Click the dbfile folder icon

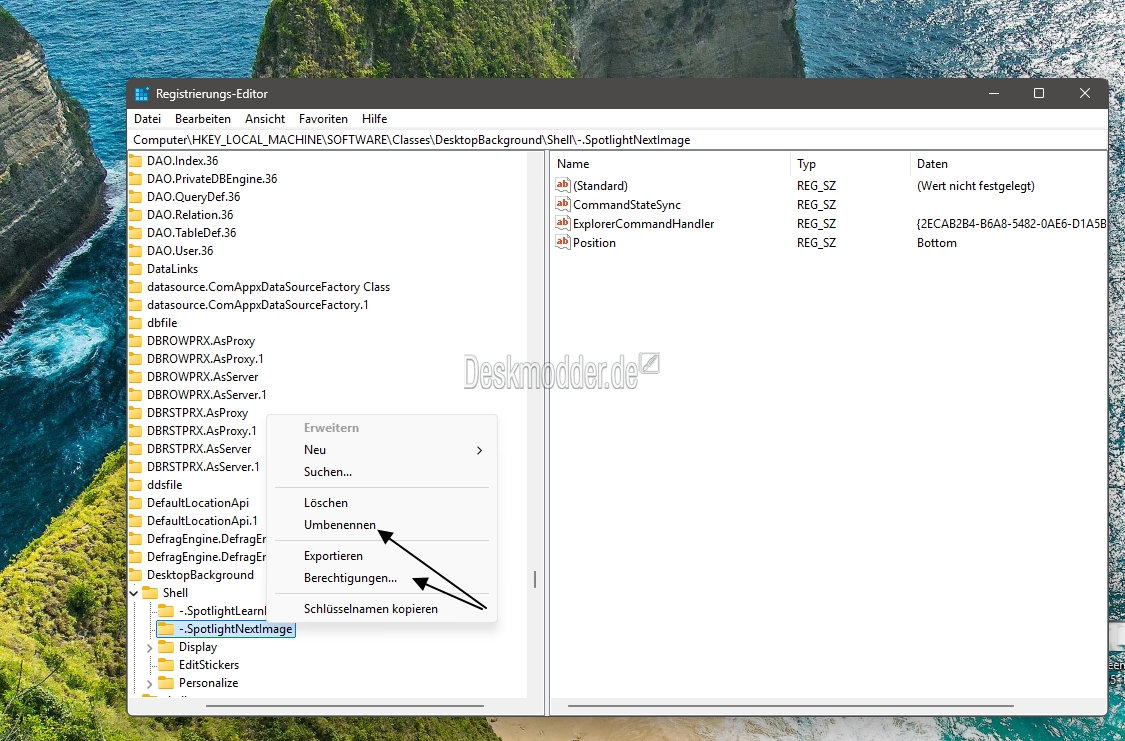[136, 323]
